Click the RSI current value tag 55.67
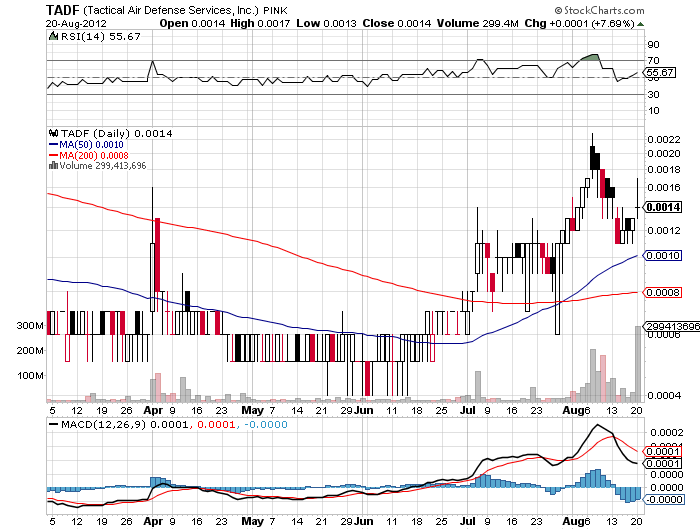 coord(660,72)
